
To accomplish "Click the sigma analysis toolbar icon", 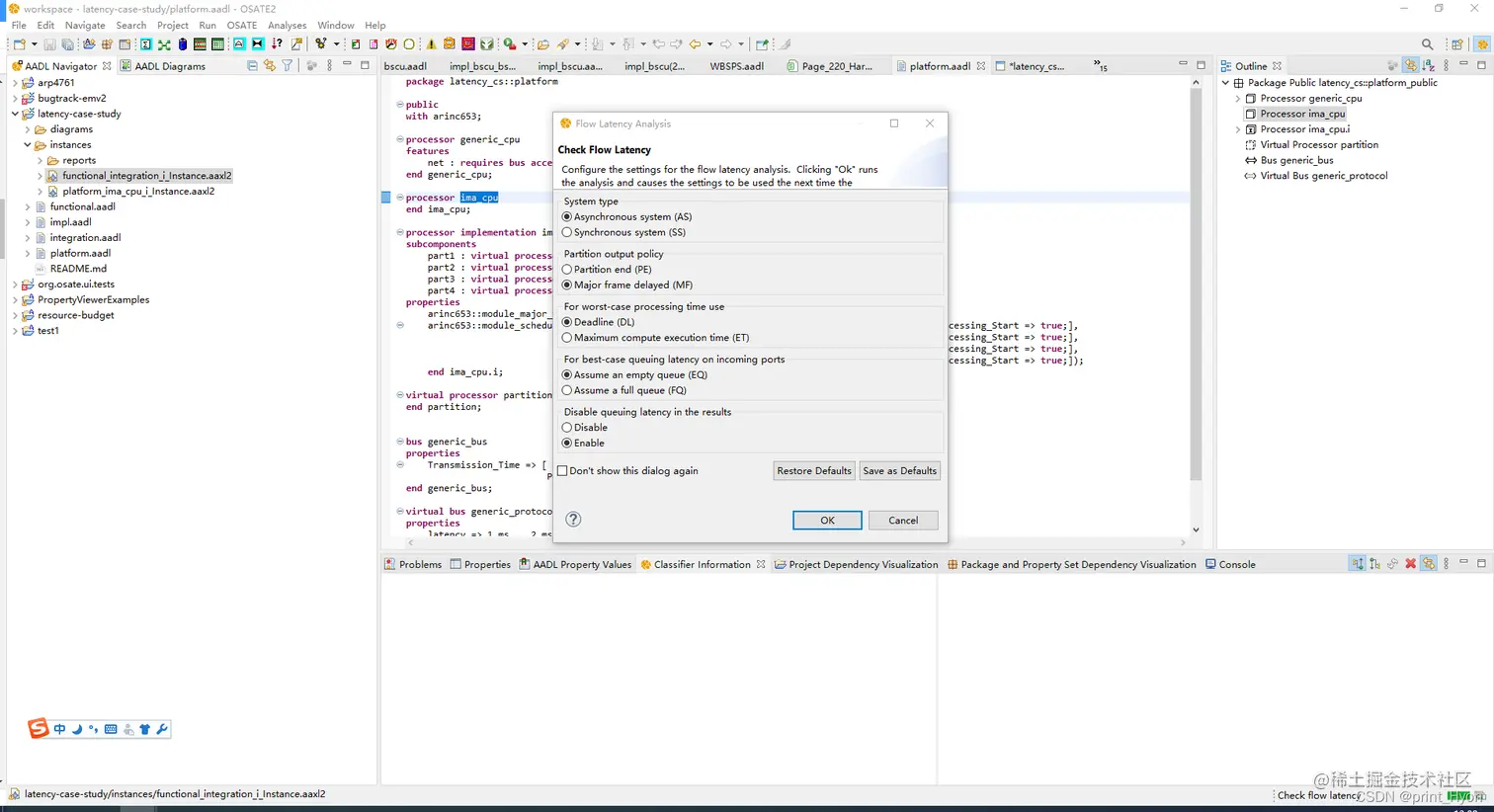I will coord(145,44).
